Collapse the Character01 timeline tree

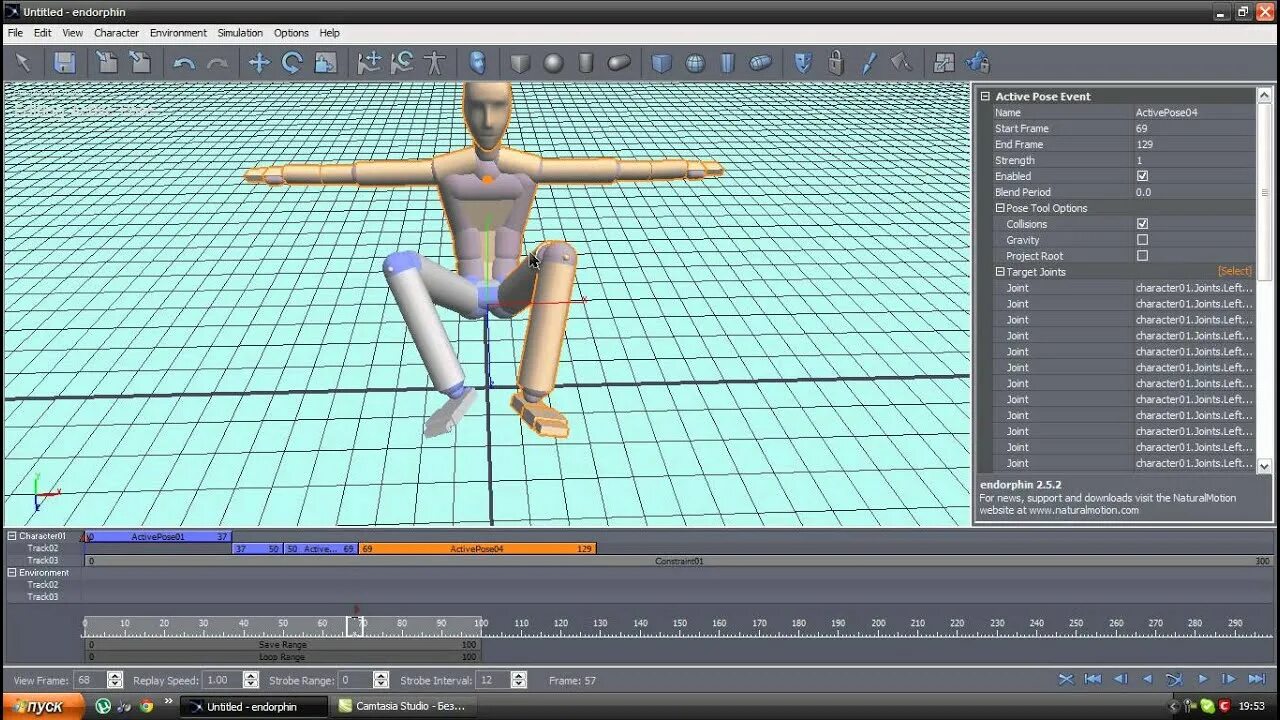12,536
